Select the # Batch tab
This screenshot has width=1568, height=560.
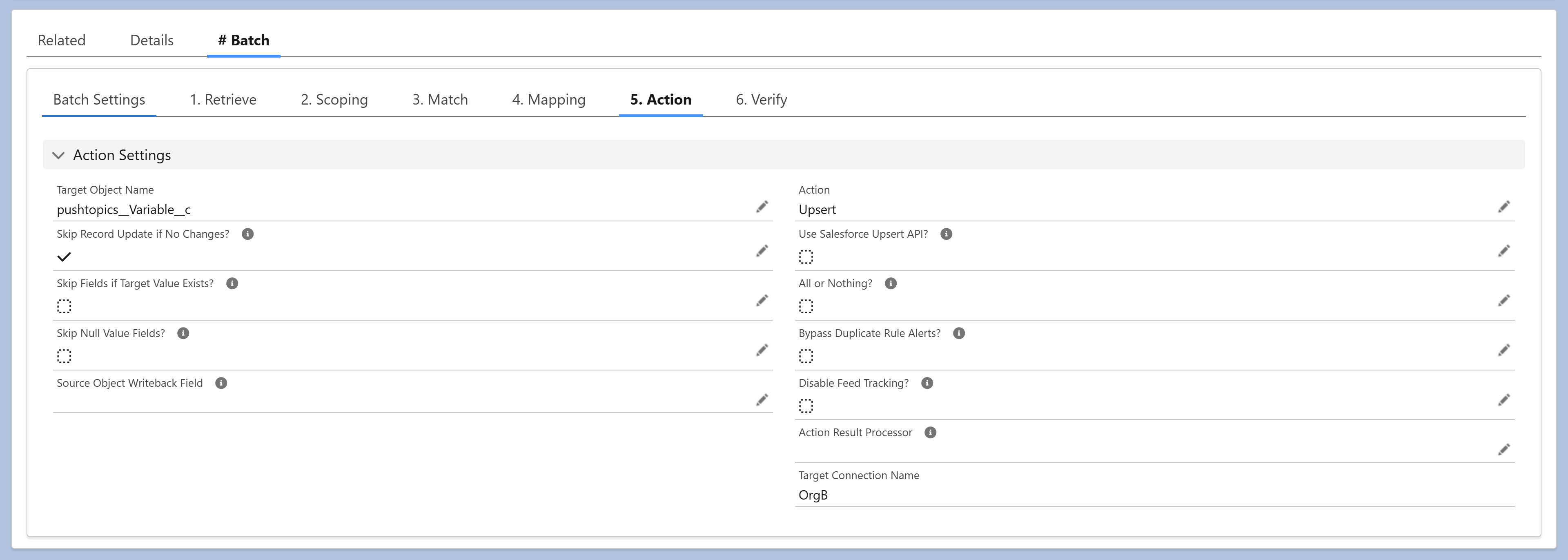(x=243, y=40)
